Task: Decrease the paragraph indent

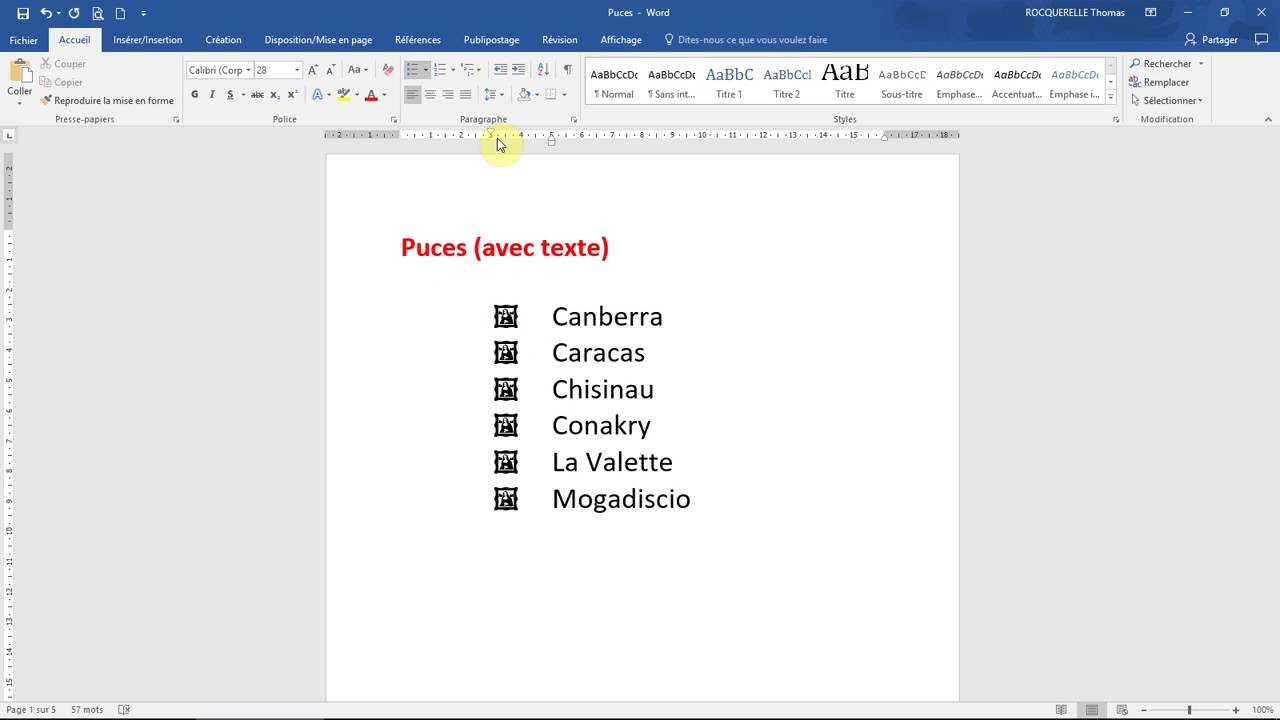Action: click(x=500, y=70)
